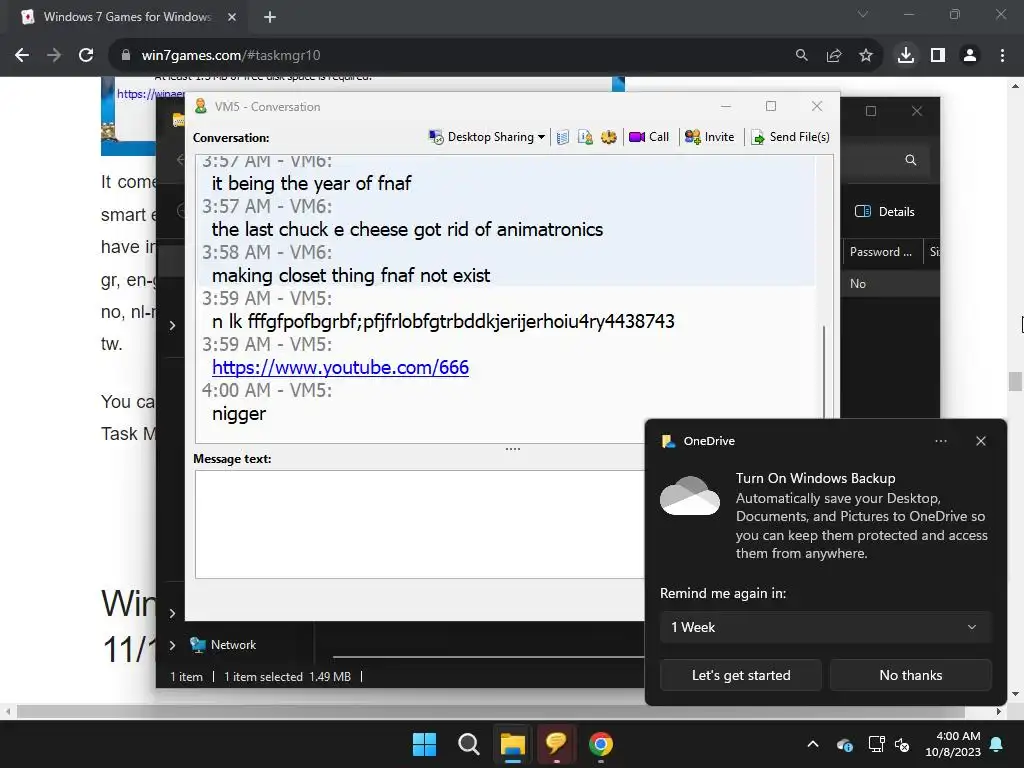Click the VM5 user icon in title bar
This screenshot has width=1024, height=768.
[x=200, y=106]
